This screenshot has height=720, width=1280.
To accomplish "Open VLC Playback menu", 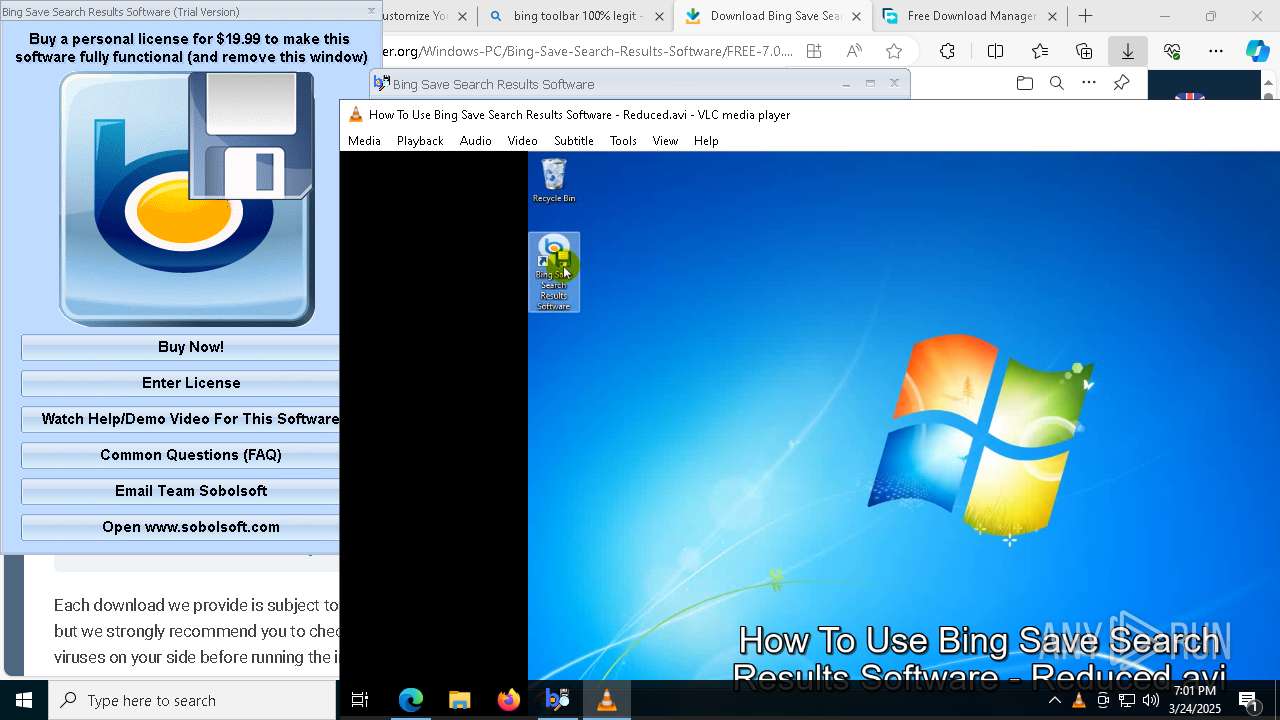I will tap(420, 141).
